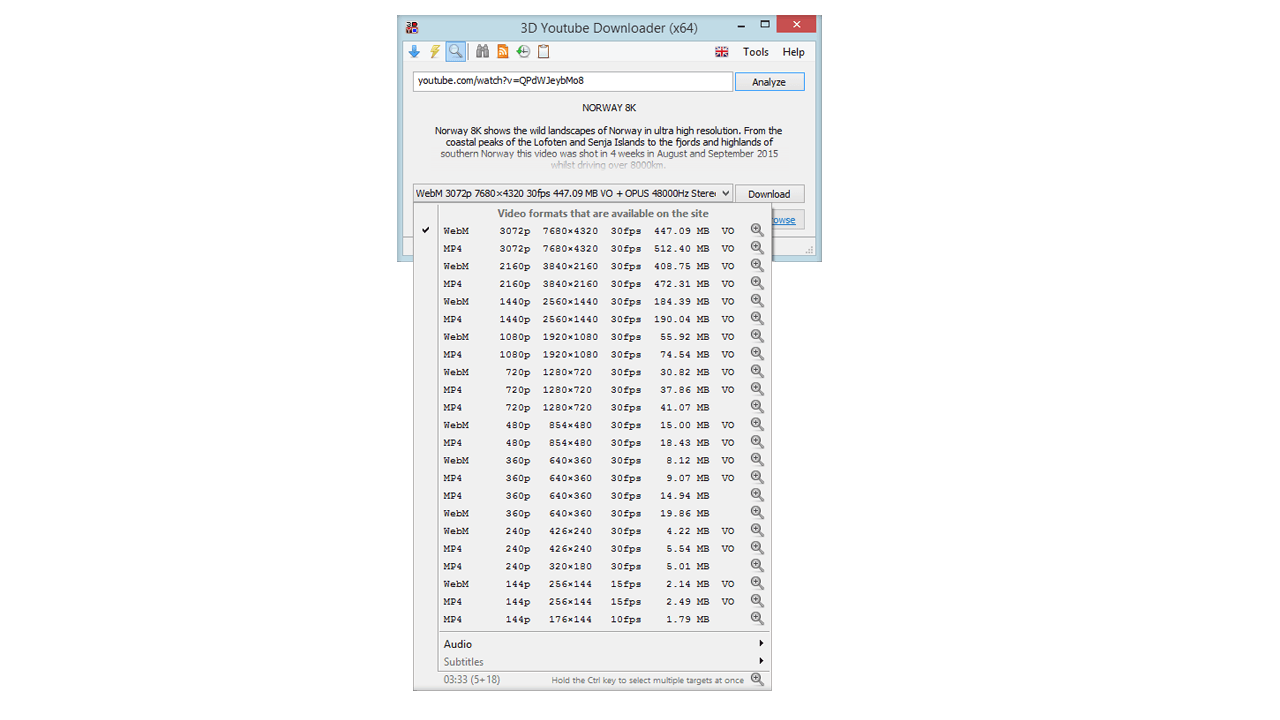
Task: Open the history clock icon
Action: (x=522, y=51)
